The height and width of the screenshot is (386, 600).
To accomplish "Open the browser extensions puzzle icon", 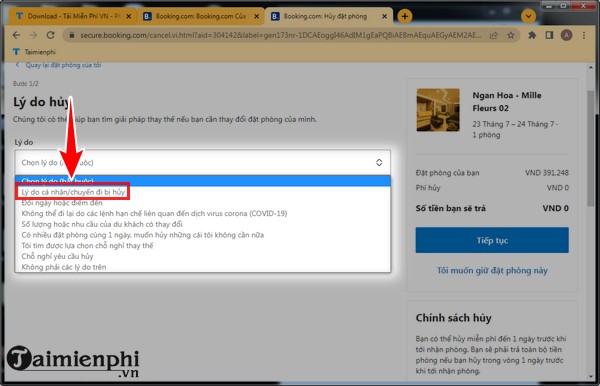I will [x=532, y=35].
